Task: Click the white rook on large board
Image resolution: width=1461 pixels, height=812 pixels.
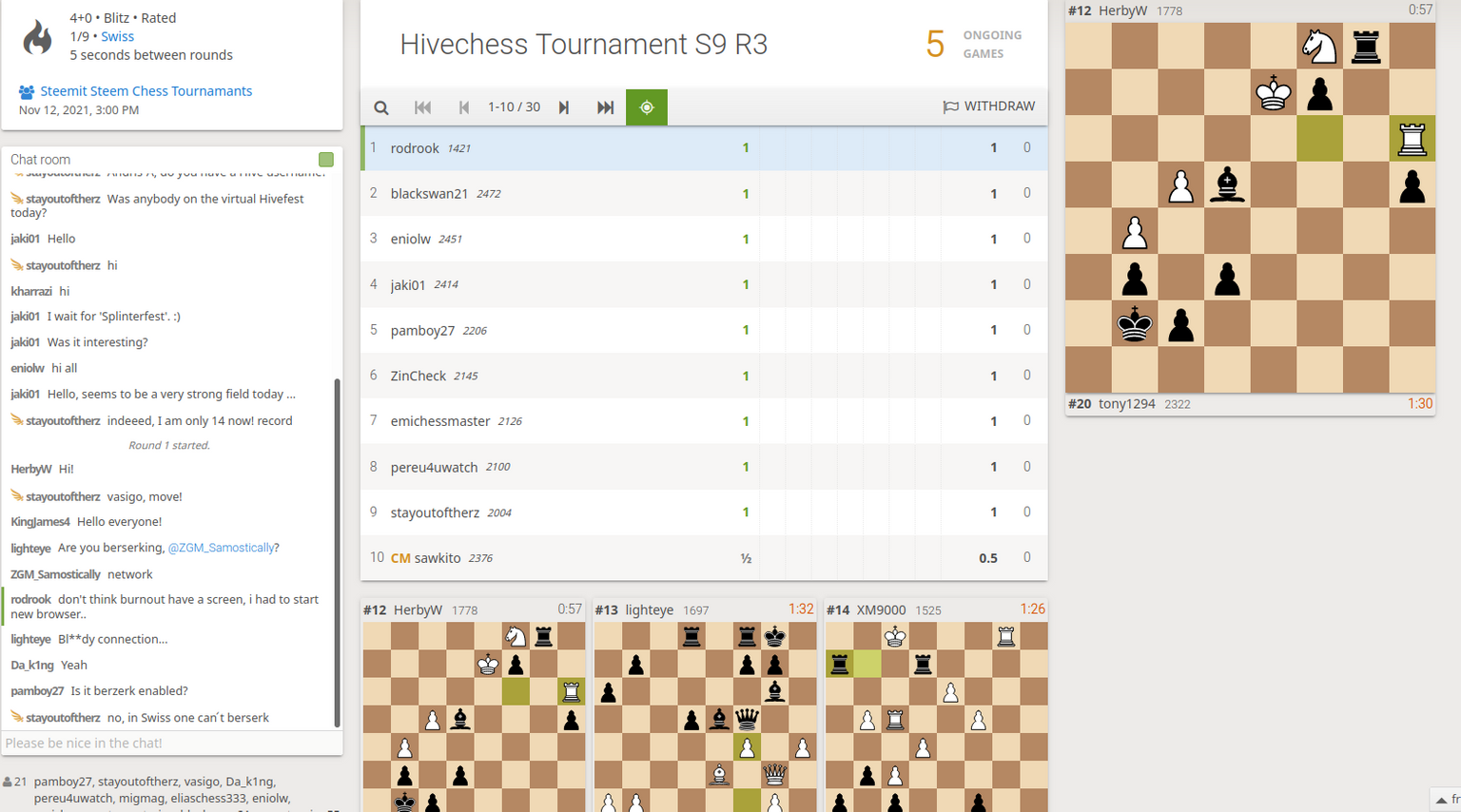Action: click(x=1412, y=139)
